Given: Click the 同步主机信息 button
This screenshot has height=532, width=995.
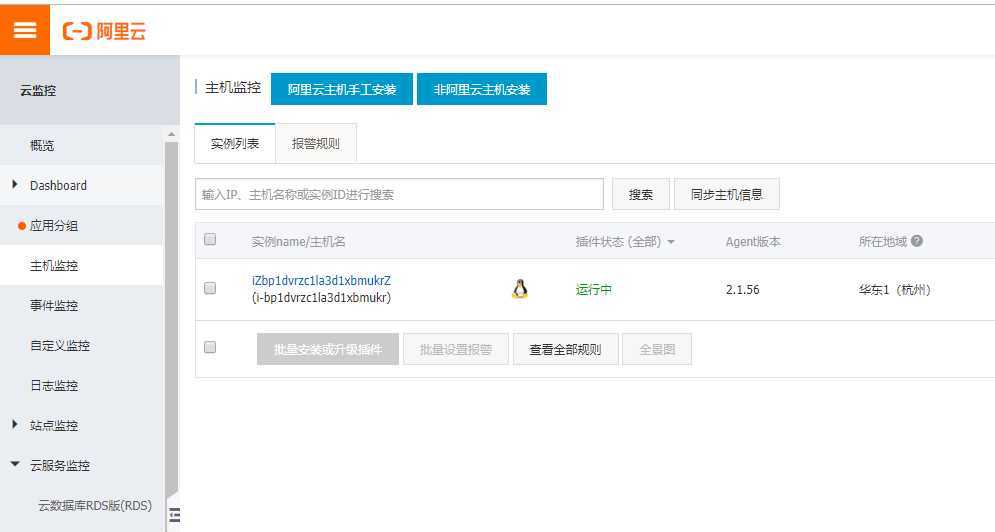Looking at the screenshot, I should pos(727,194).
